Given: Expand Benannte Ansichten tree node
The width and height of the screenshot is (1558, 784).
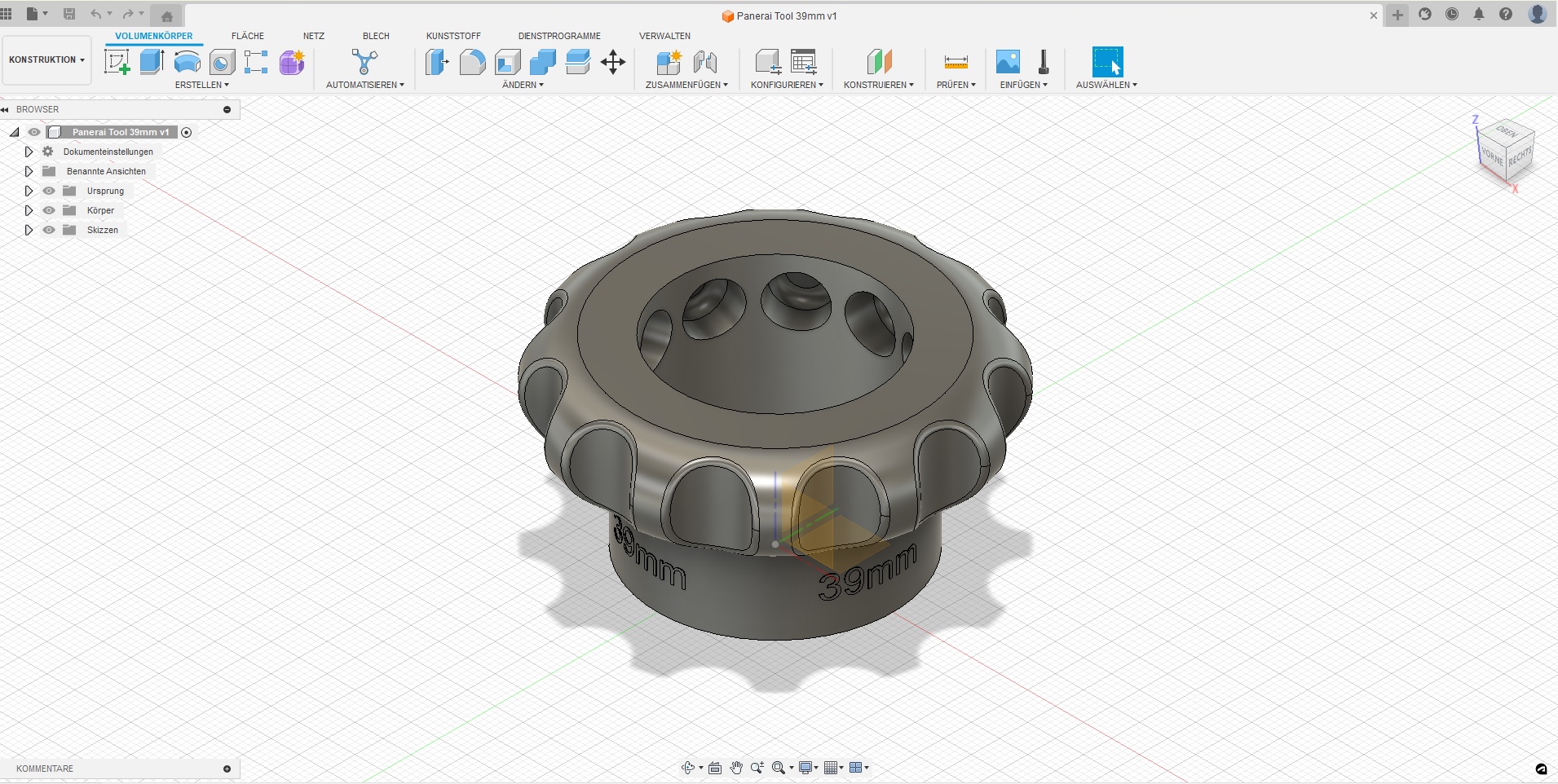Looking at the screenshot, I should tap(29, 171).
